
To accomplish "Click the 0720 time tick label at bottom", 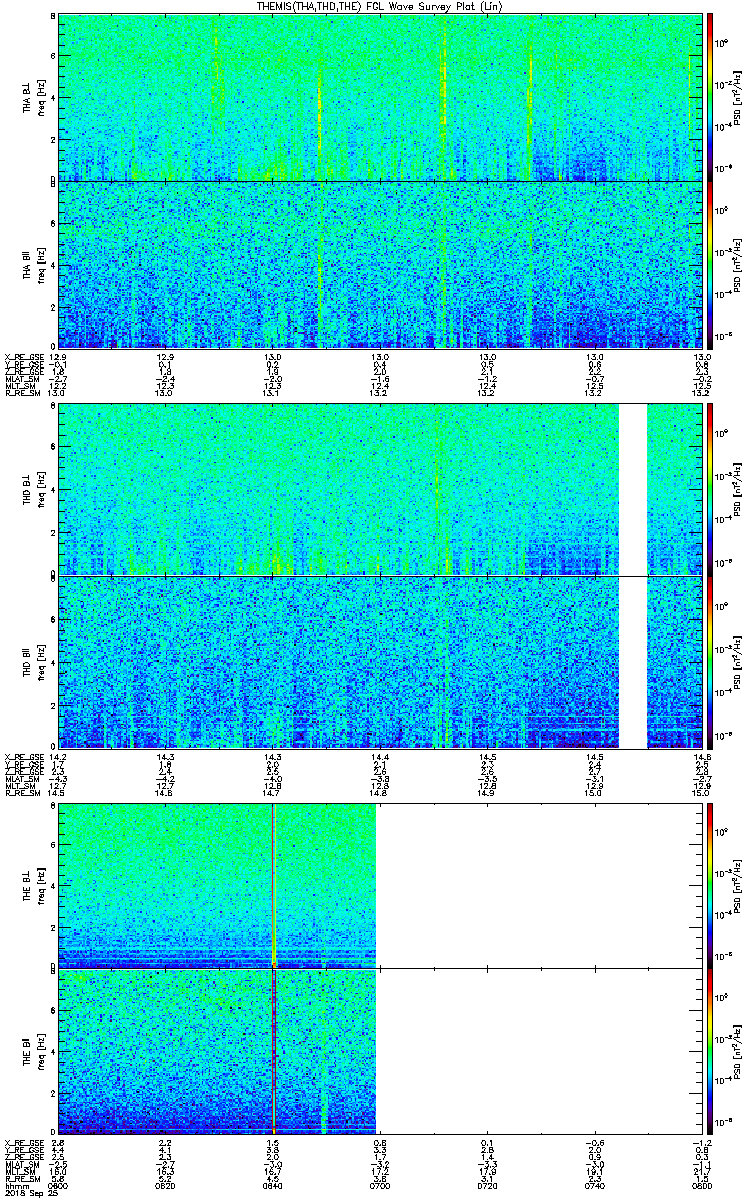I will coord(487,1185).
